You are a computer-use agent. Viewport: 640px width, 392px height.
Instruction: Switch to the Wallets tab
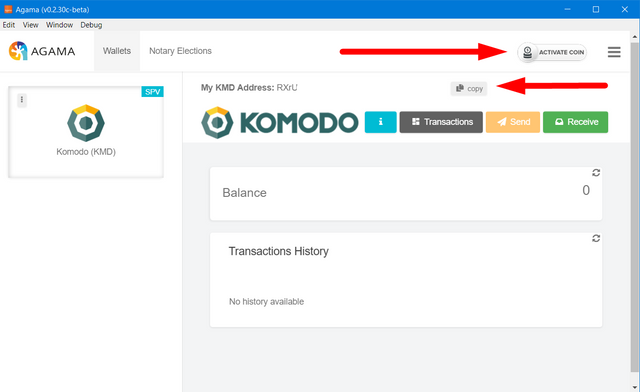click(x=117, y=51)
